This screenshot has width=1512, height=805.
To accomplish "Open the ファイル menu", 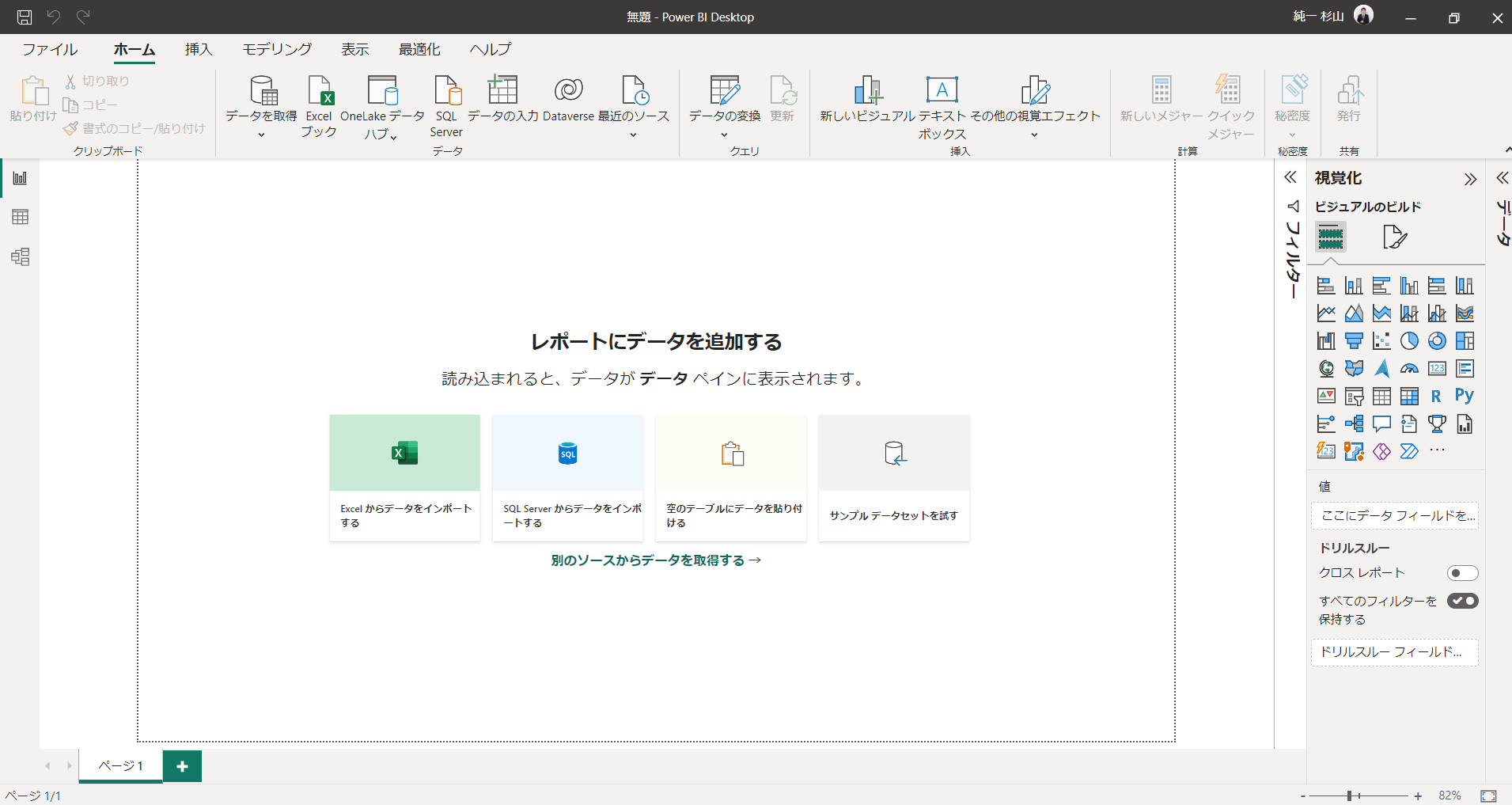I will (x=50, y=49).
